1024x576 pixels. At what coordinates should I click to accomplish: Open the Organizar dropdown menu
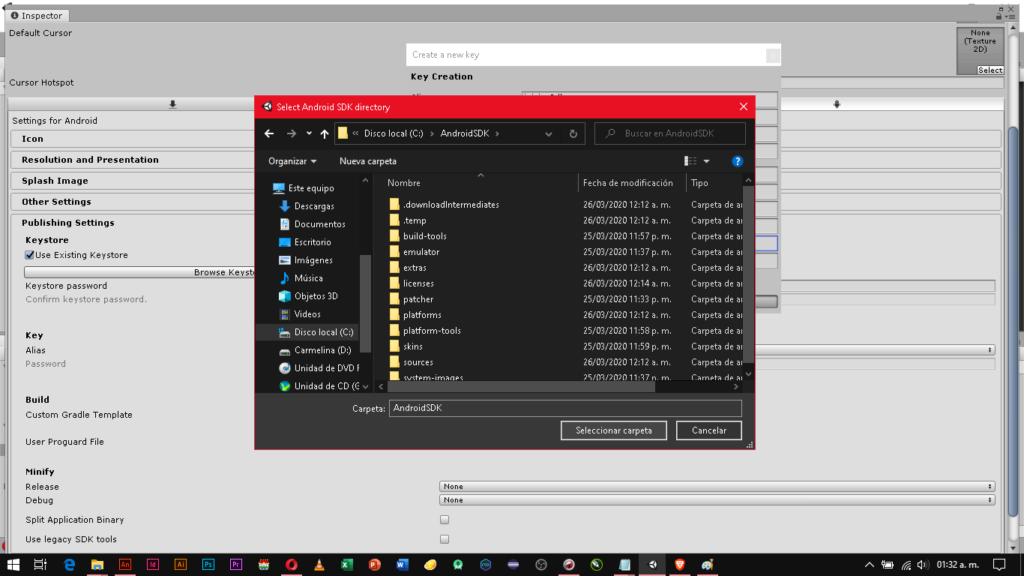[292, 161]
